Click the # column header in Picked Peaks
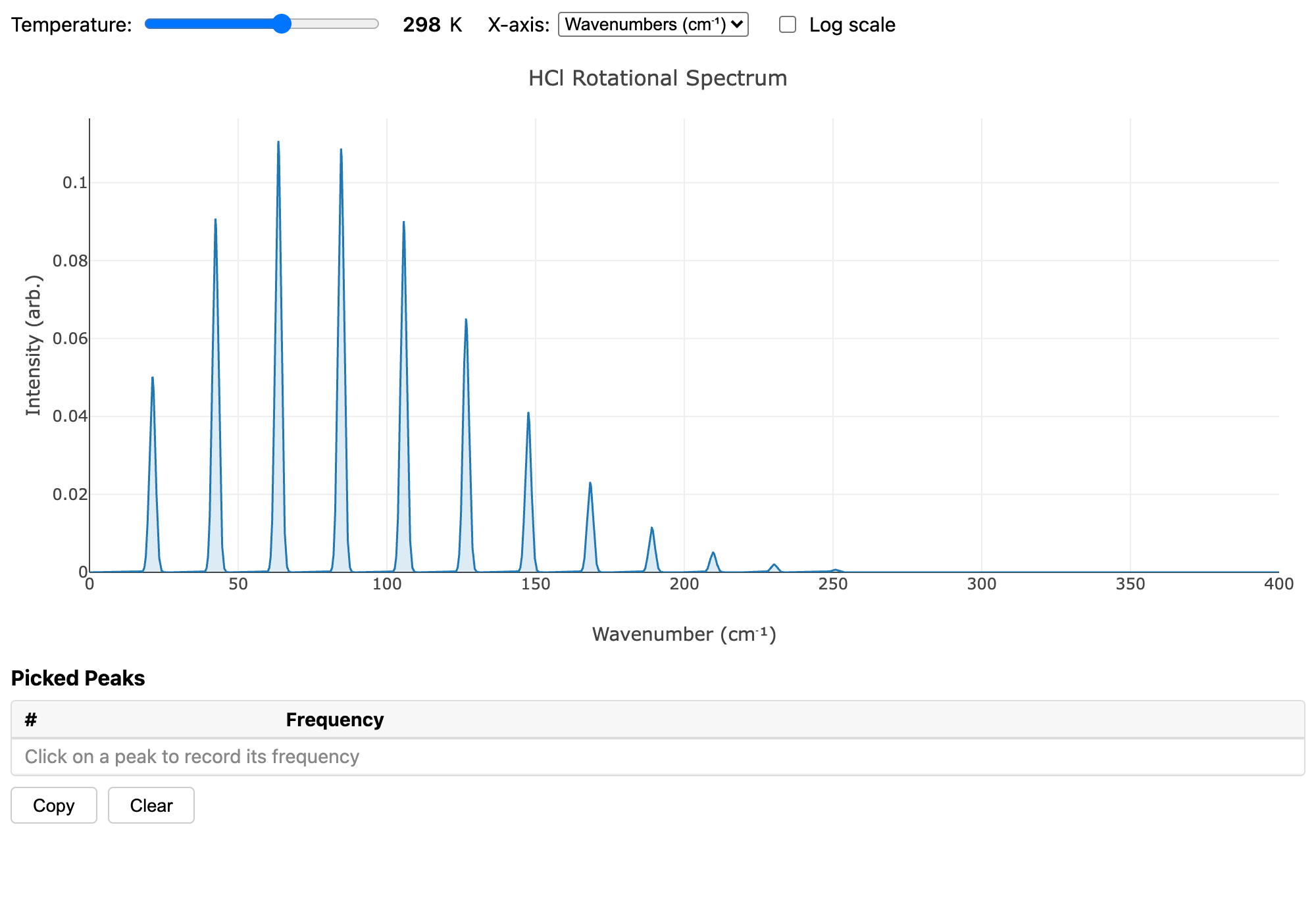 click(x=29, y=720)
